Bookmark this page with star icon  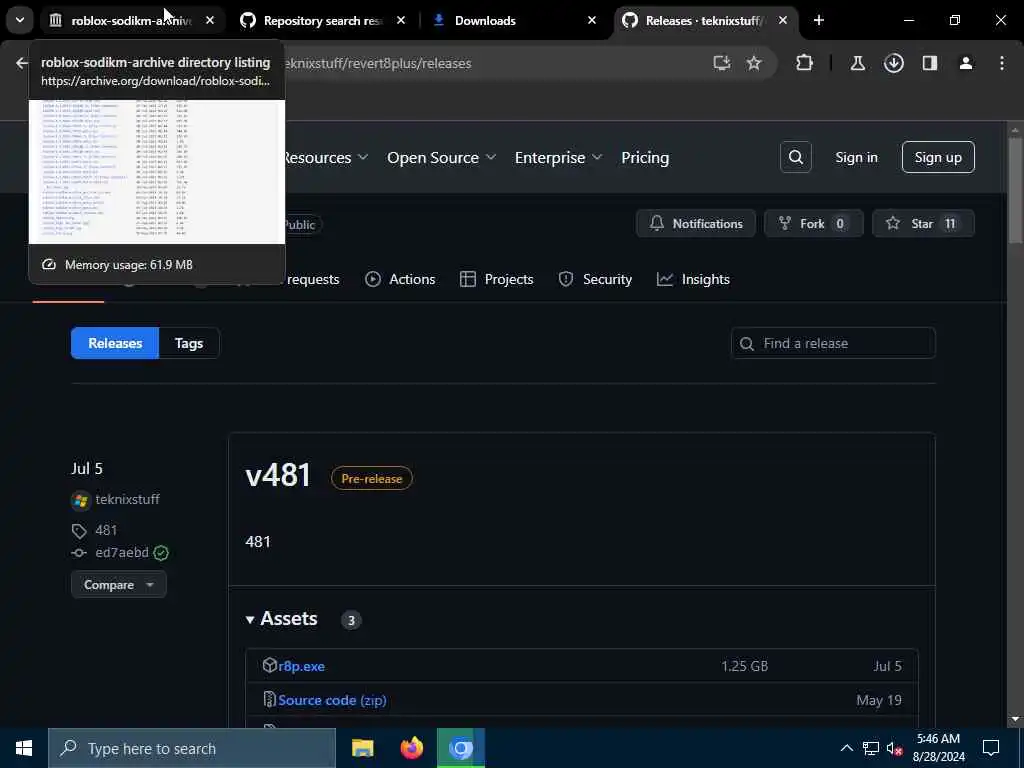point(754,63)
